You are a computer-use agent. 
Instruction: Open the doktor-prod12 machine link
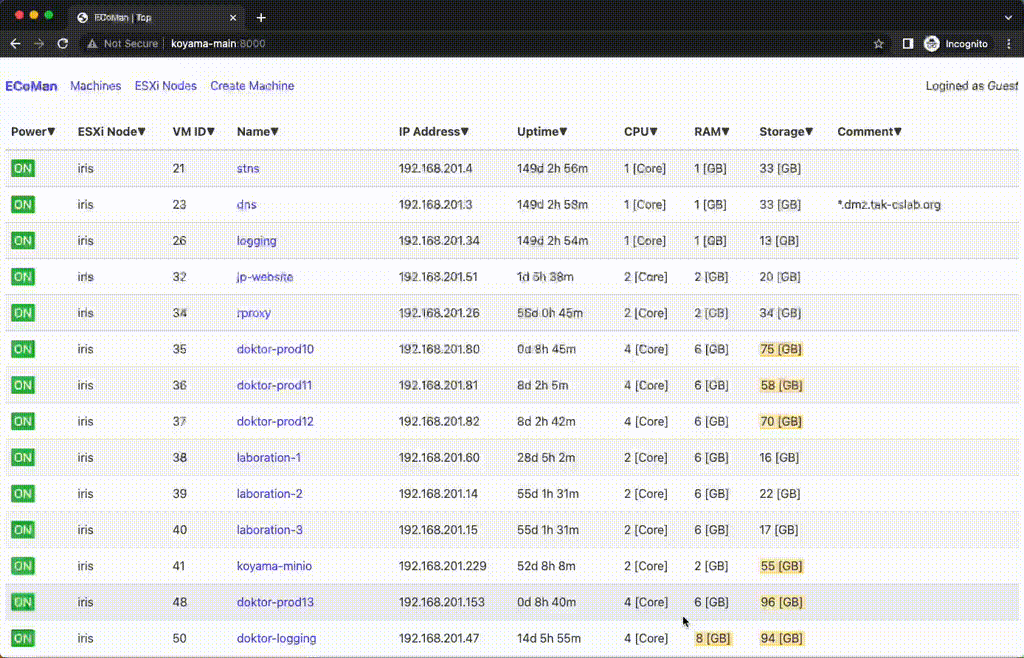point(275,422)
